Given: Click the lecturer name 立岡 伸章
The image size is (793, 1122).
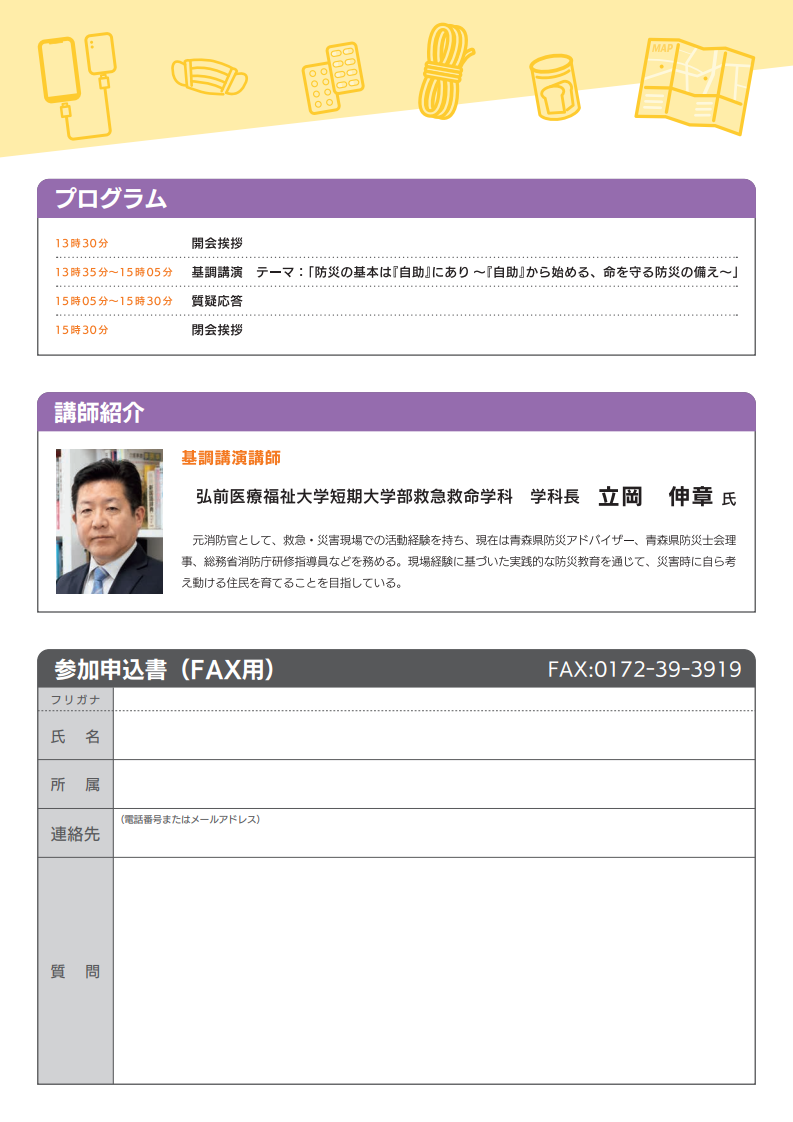Looking at the screenshot, I should coord(655,496).
